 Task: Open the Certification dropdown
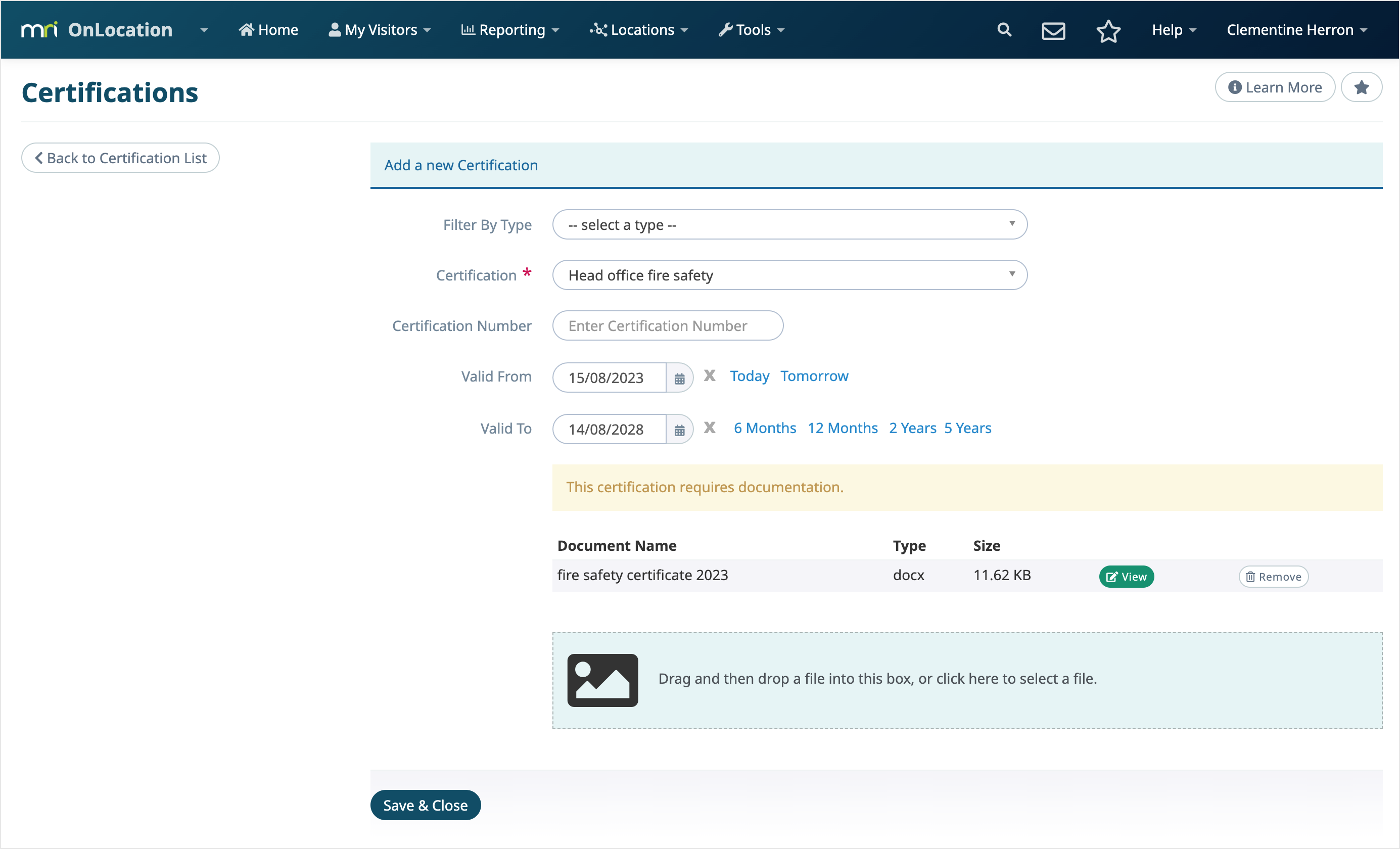(x=790, y=275)
